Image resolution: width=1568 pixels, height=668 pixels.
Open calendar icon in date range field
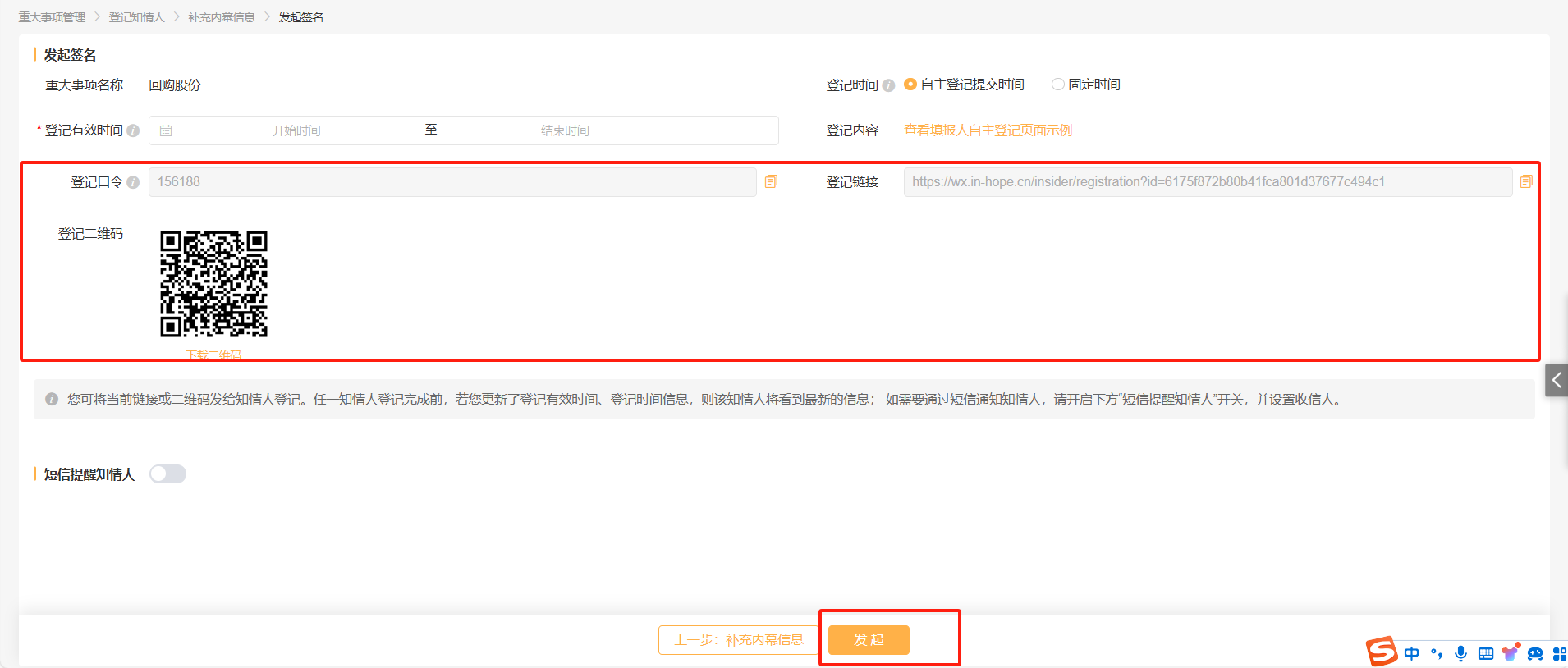tap(166, 130)
